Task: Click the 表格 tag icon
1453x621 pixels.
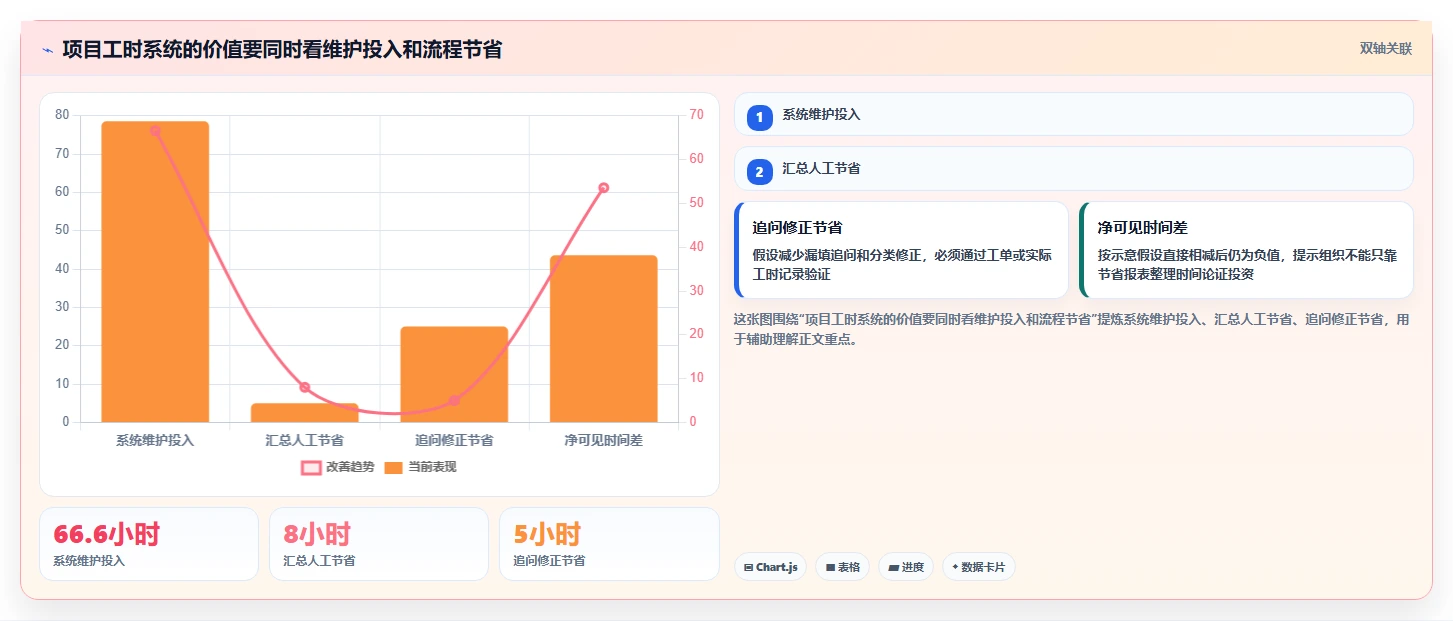Action: point(830,567)
